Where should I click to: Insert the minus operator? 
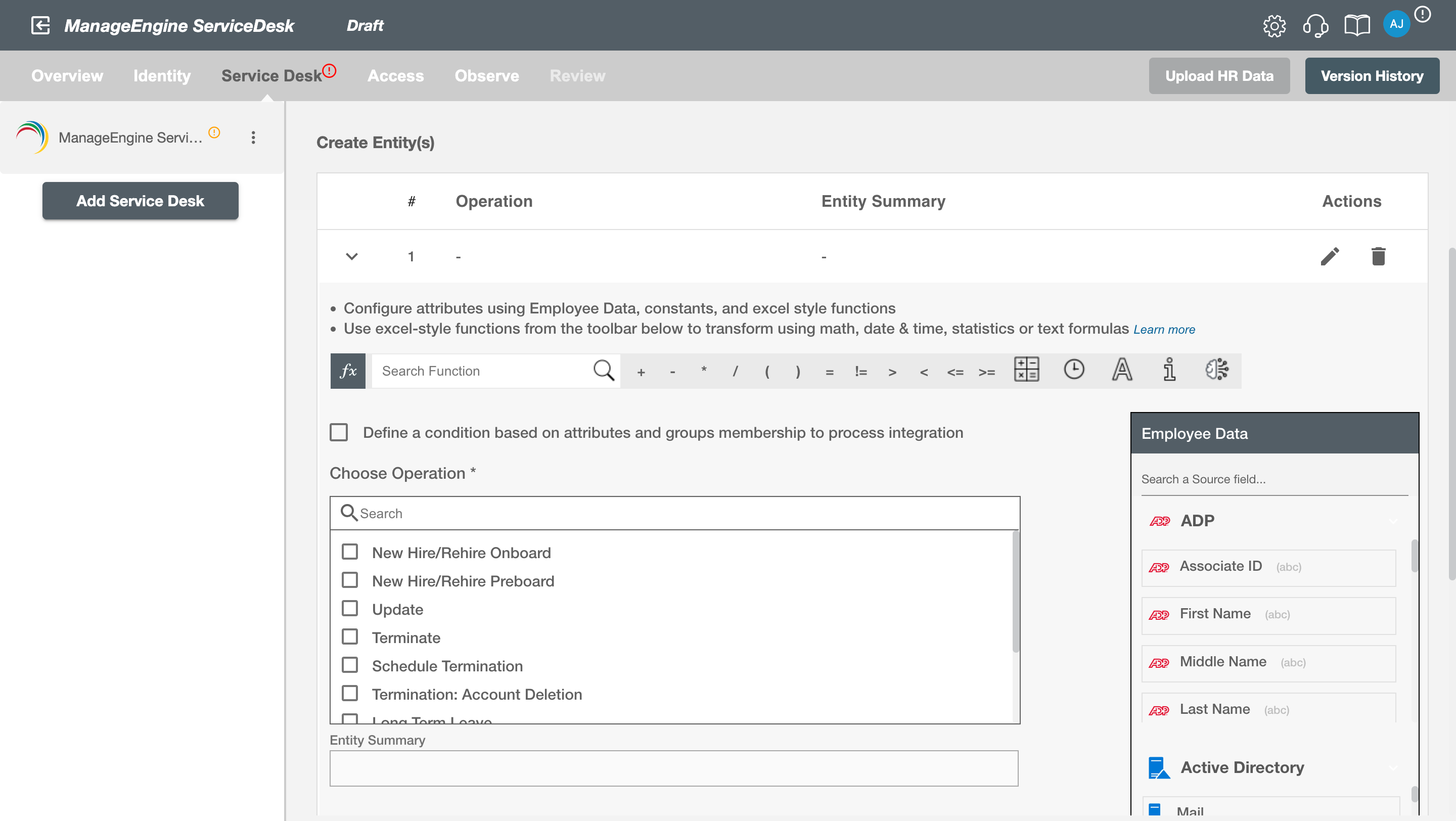point(672,372)
